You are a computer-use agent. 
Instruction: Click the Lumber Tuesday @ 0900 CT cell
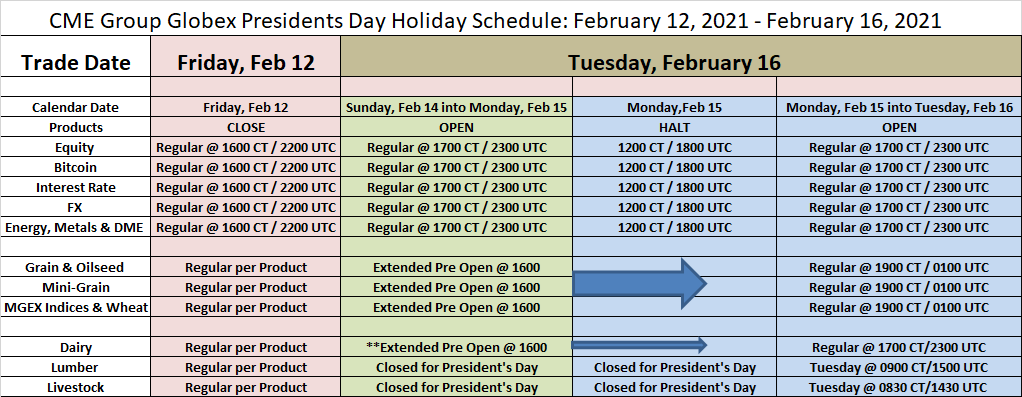(899, 367)
